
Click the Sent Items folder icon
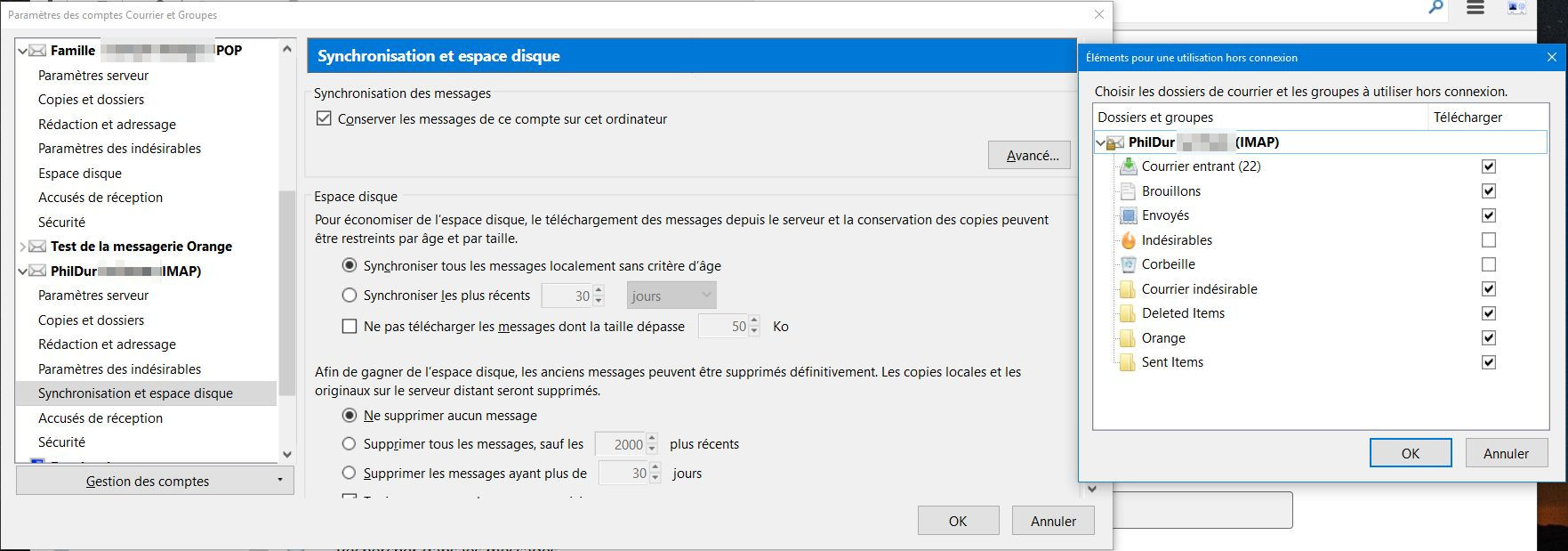tap(1128, 362)
